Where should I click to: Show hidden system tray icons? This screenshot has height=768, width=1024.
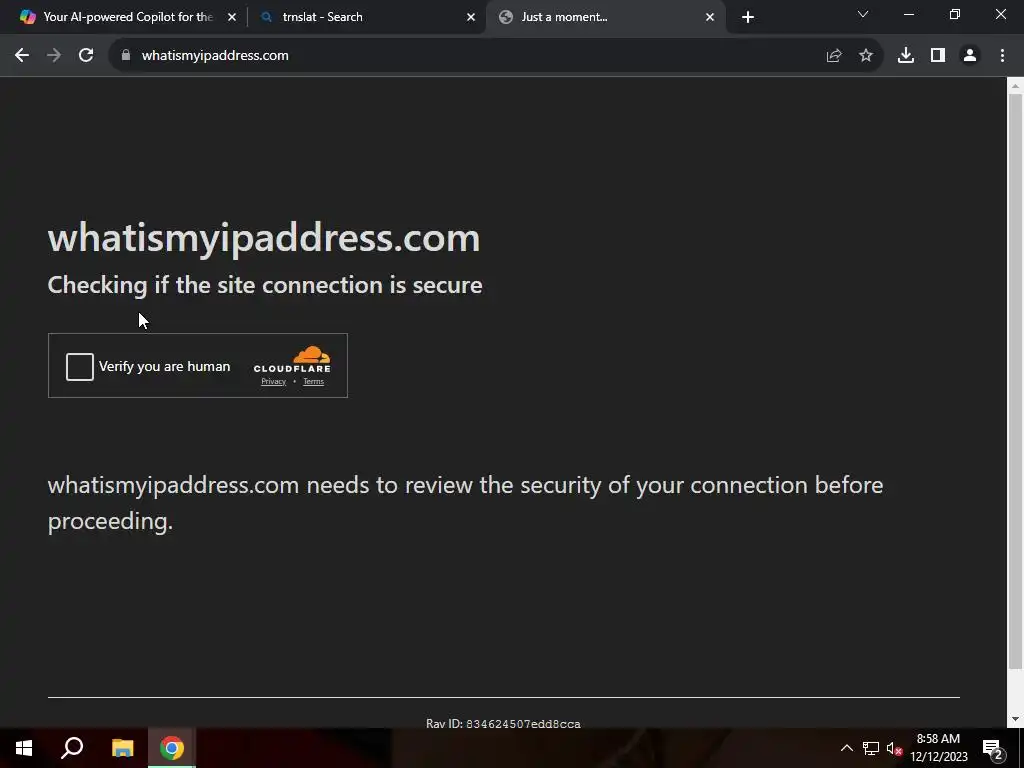pyautogui.click(x=846, y=748)
